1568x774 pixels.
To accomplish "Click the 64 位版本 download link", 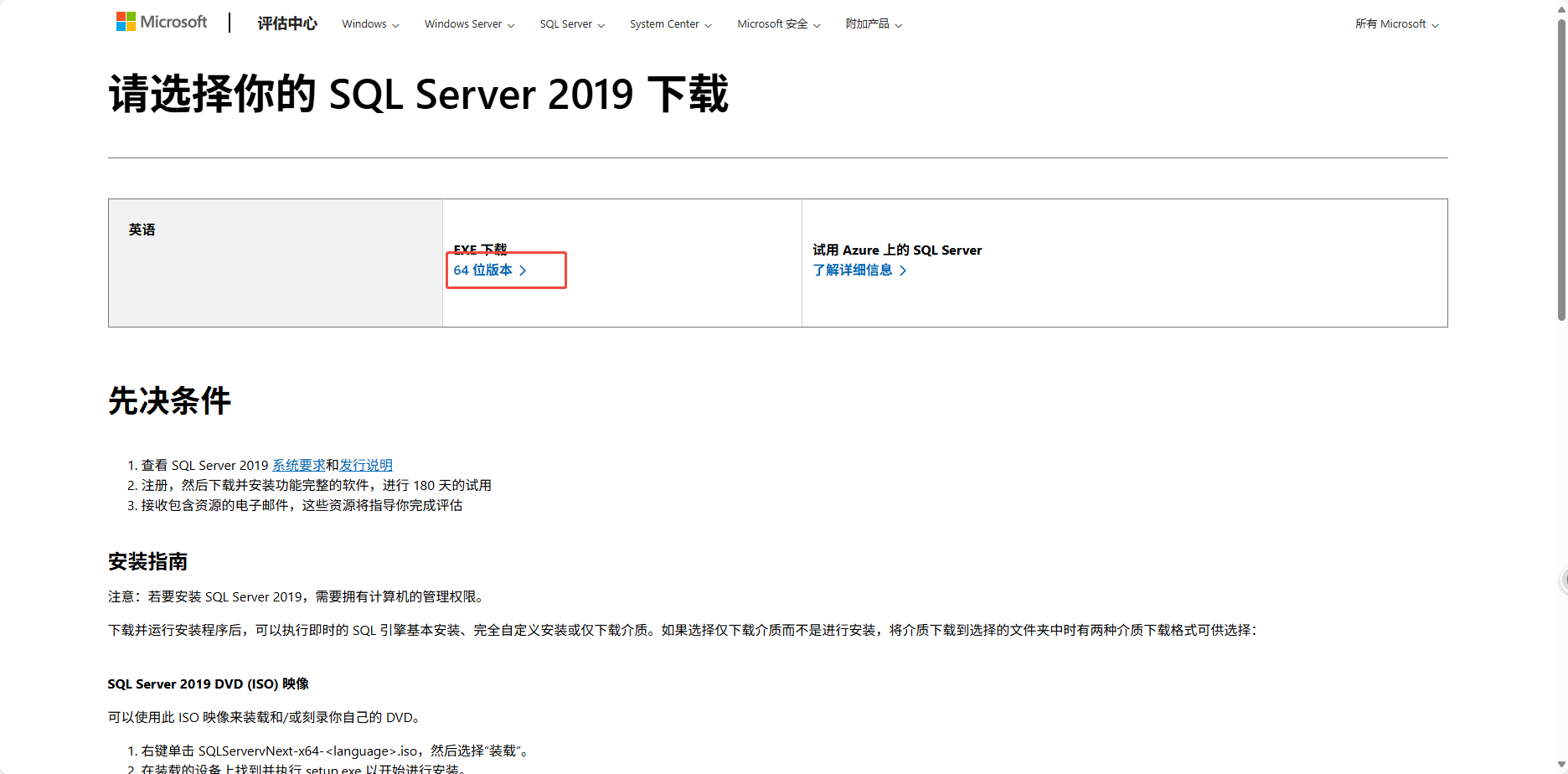I will [484, 271].
